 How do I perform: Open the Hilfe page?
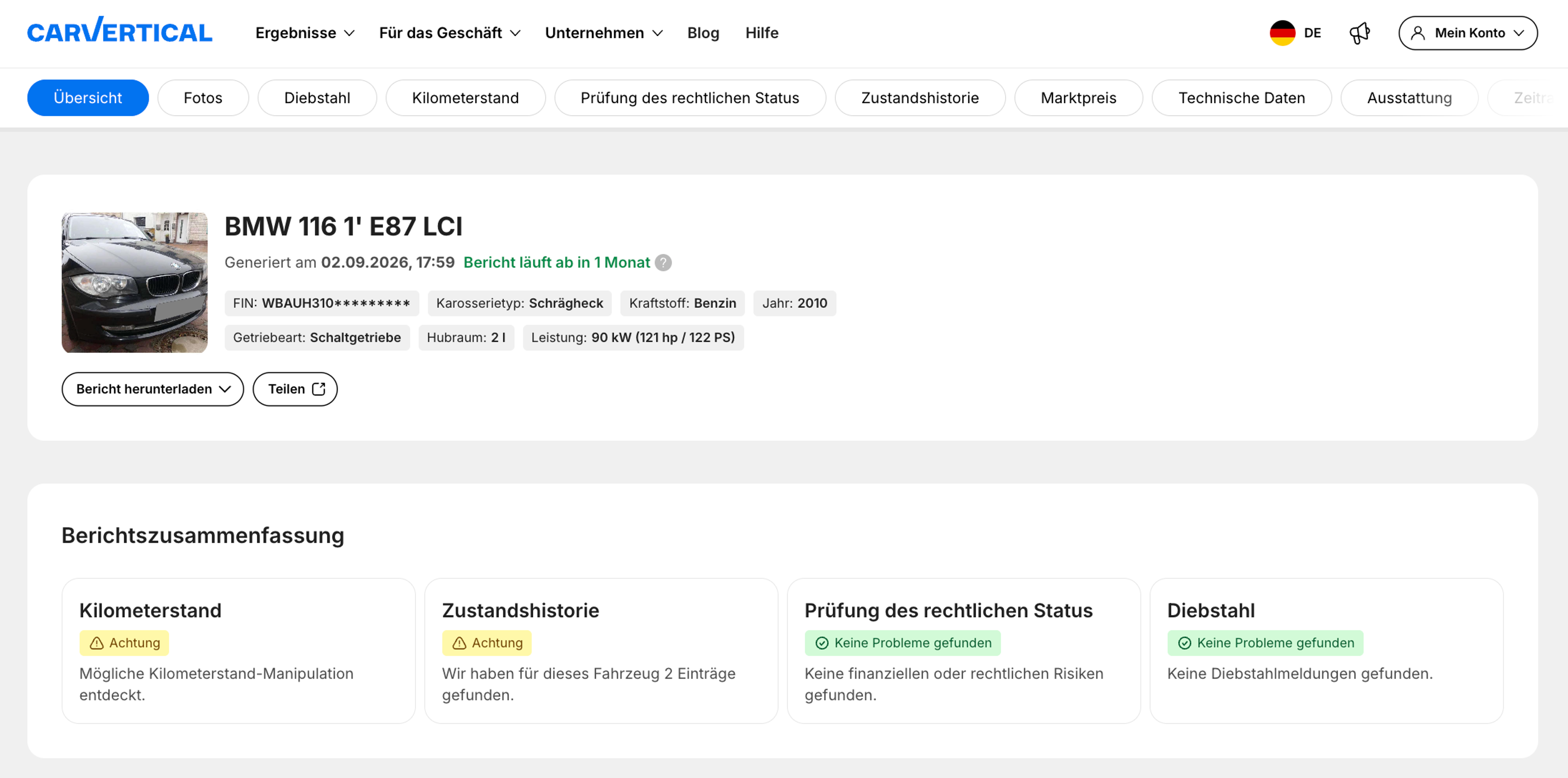click(762, 33)
